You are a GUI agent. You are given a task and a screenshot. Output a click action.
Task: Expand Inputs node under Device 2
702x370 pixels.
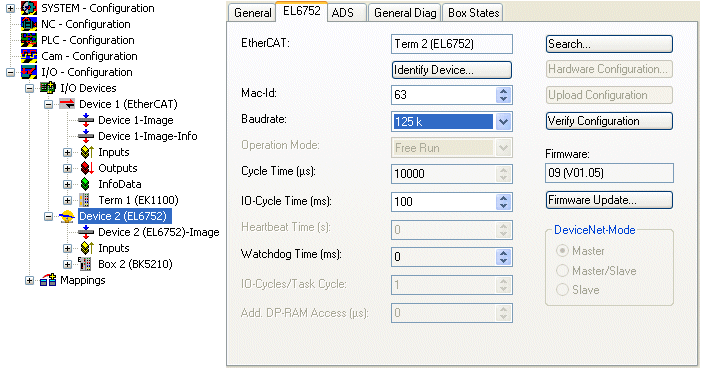point(67,248)
